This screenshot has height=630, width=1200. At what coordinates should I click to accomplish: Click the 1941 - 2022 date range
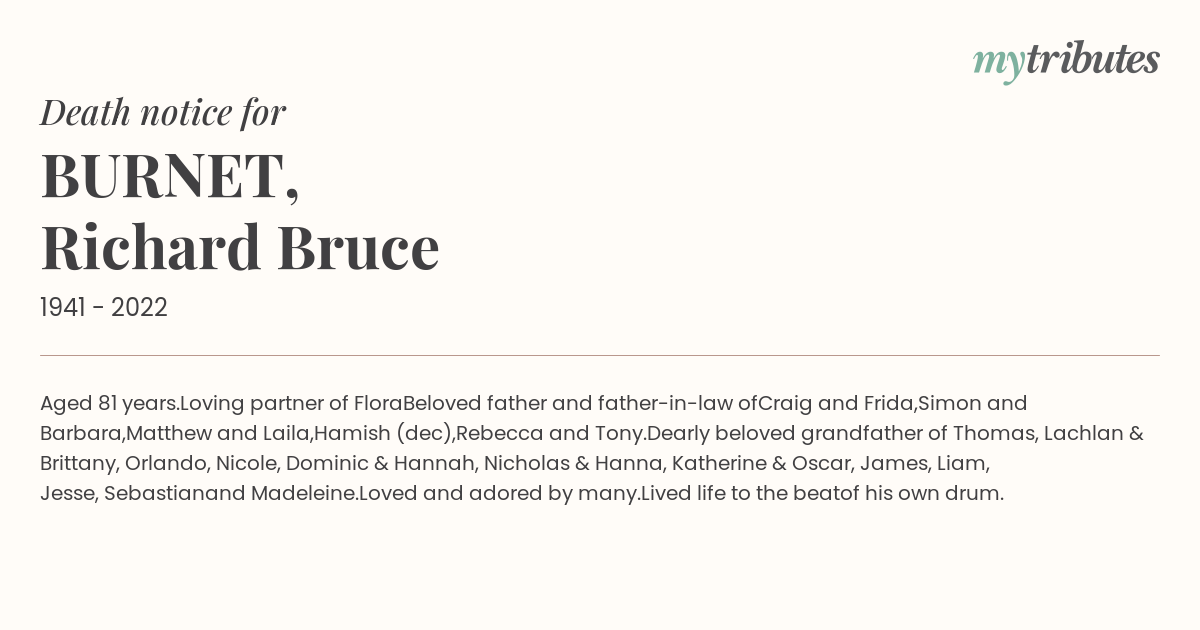click(104, 307)
